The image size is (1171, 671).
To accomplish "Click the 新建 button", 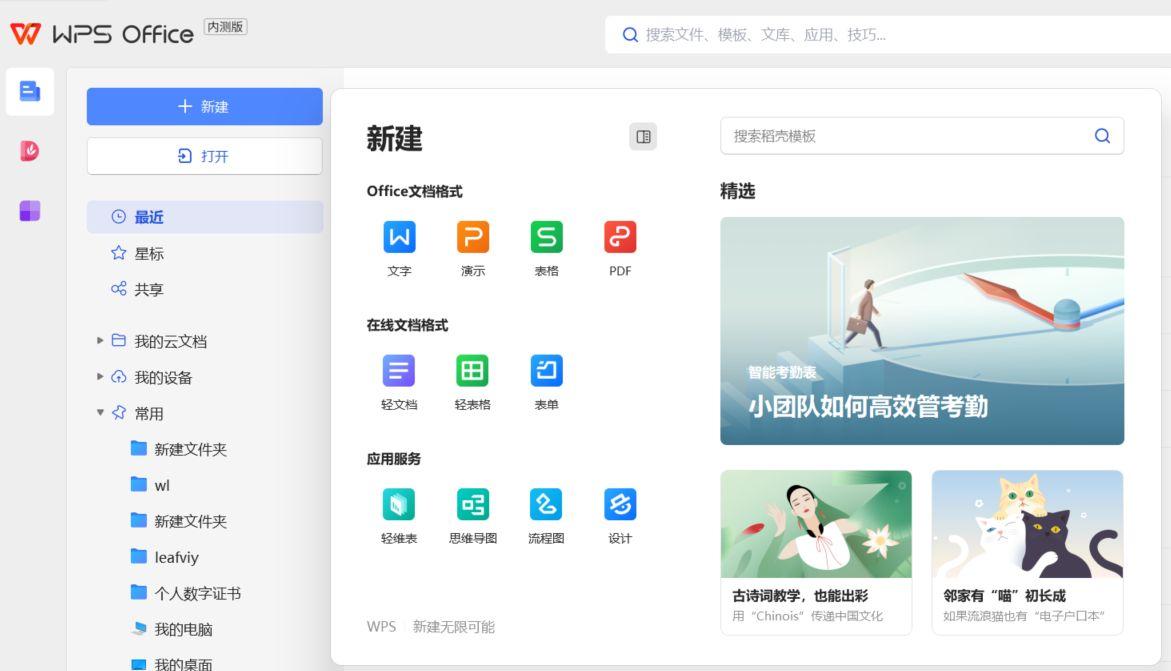I will pos(204,106).
